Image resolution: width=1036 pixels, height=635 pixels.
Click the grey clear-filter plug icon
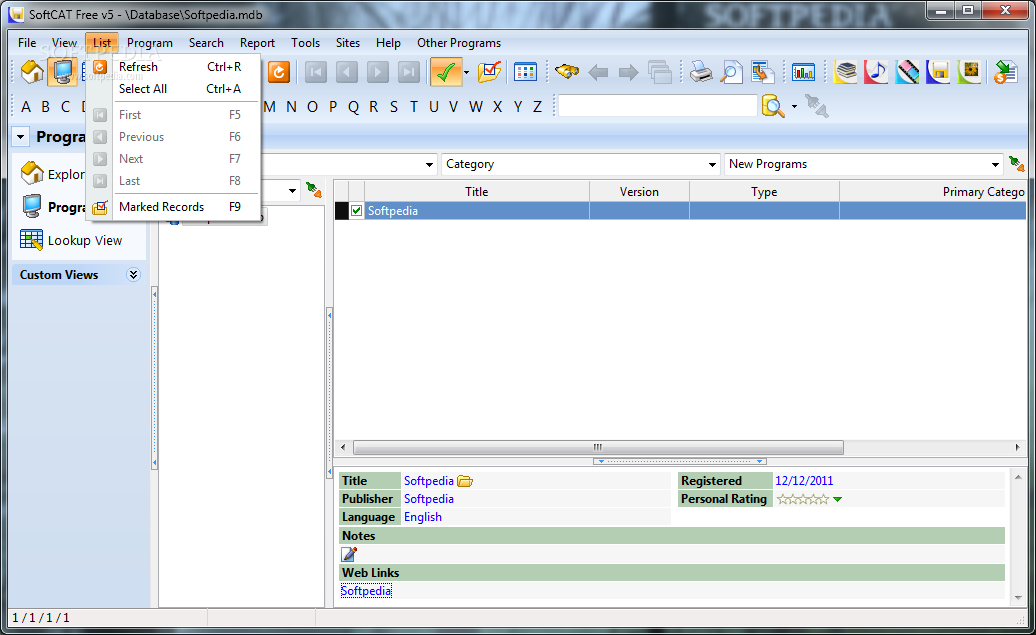(x=817, y=106)
